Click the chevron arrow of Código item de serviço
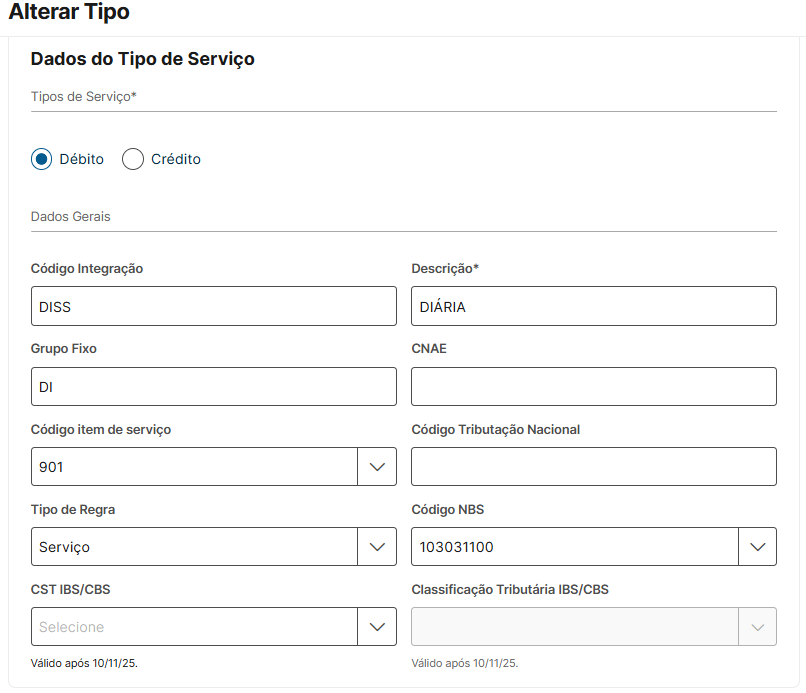The image size is (806, 693). point(377,467)
